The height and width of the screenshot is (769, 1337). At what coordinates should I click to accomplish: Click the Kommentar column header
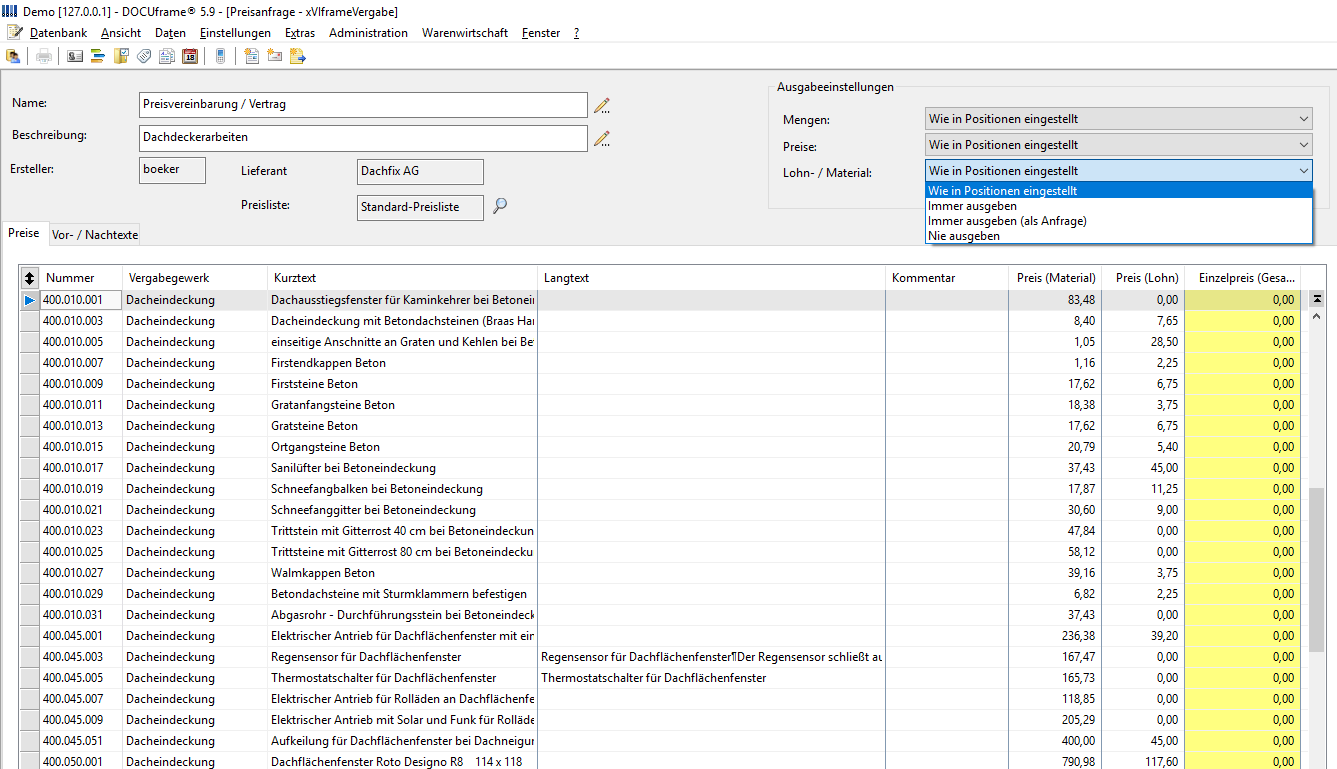(947, 278)
